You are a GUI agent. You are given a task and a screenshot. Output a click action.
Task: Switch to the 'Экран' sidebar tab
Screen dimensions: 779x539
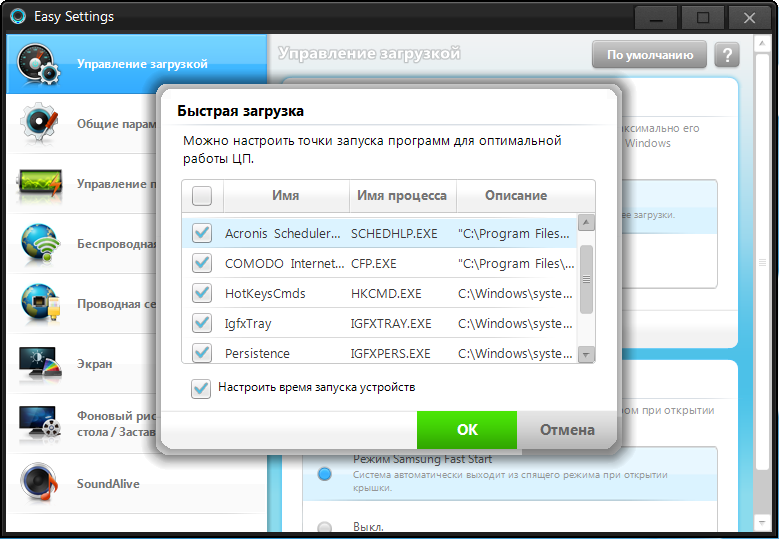pos(82,364)
